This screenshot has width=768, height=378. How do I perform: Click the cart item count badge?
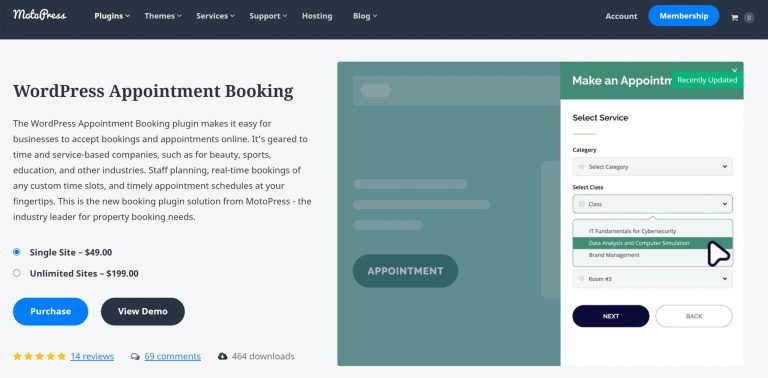tap(749, 18)
